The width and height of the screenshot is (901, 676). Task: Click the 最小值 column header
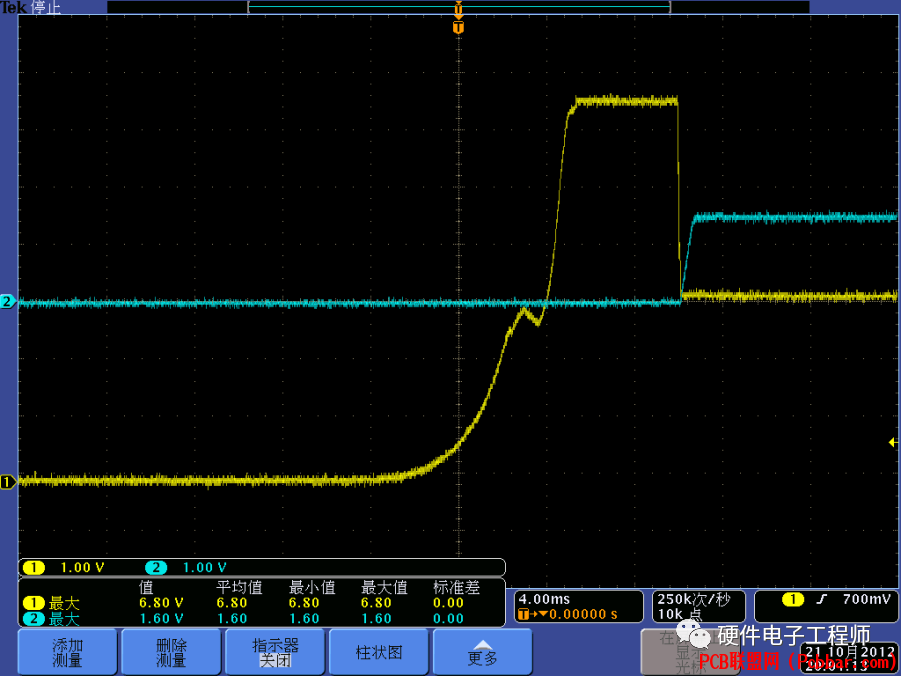coord(311,587)
